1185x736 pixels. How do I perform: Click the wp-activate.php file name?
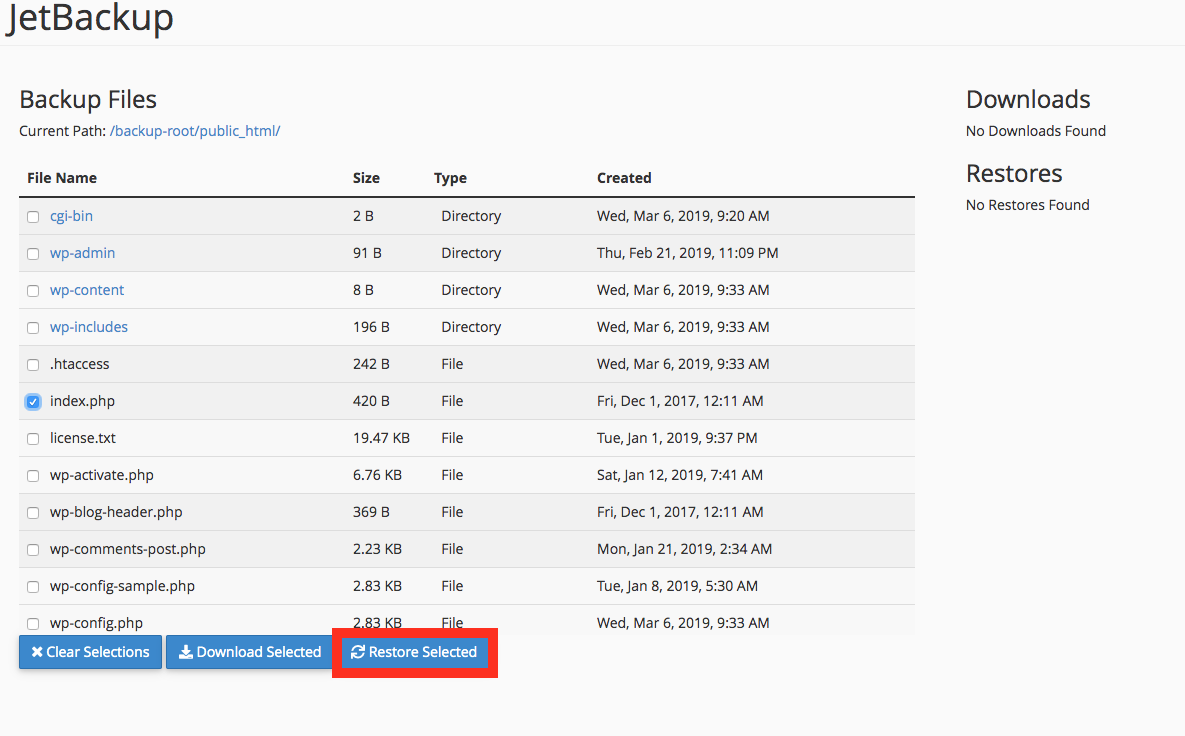tap(101, 475)
